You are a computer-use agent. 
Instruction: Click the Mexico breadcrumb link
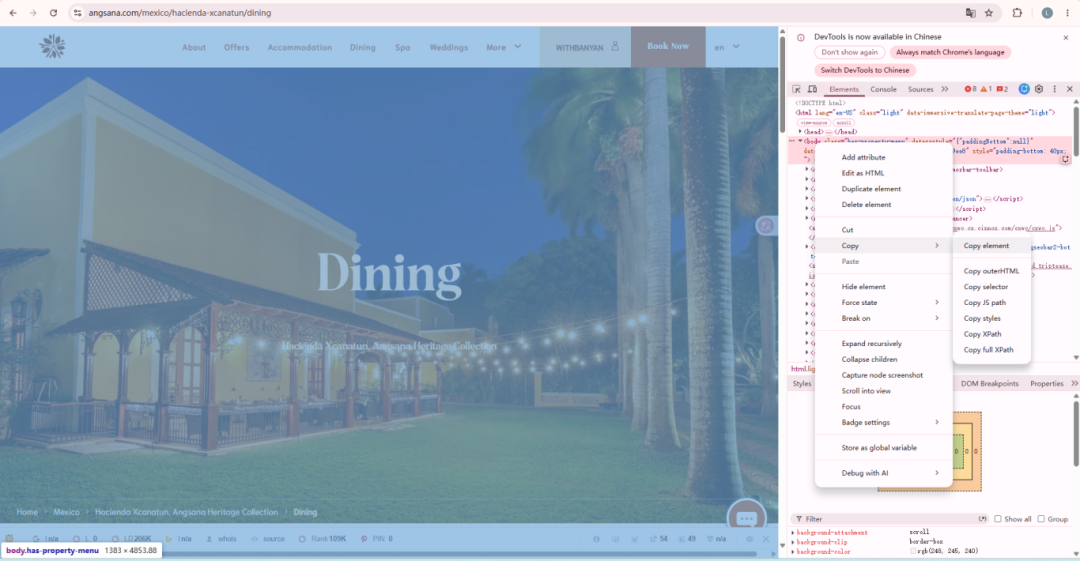coord(66,512)
